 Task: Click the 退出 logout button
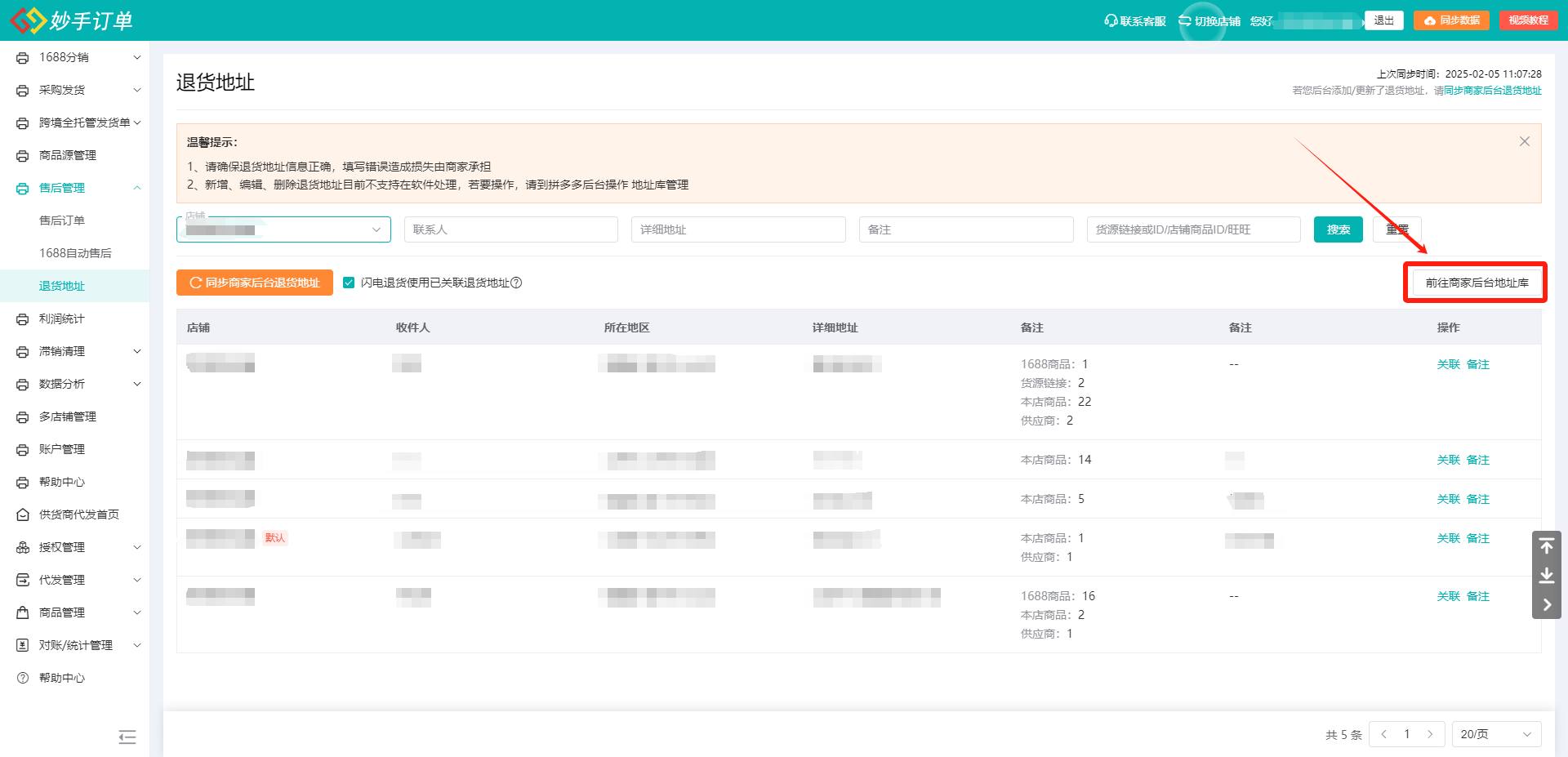(1384, 20)
